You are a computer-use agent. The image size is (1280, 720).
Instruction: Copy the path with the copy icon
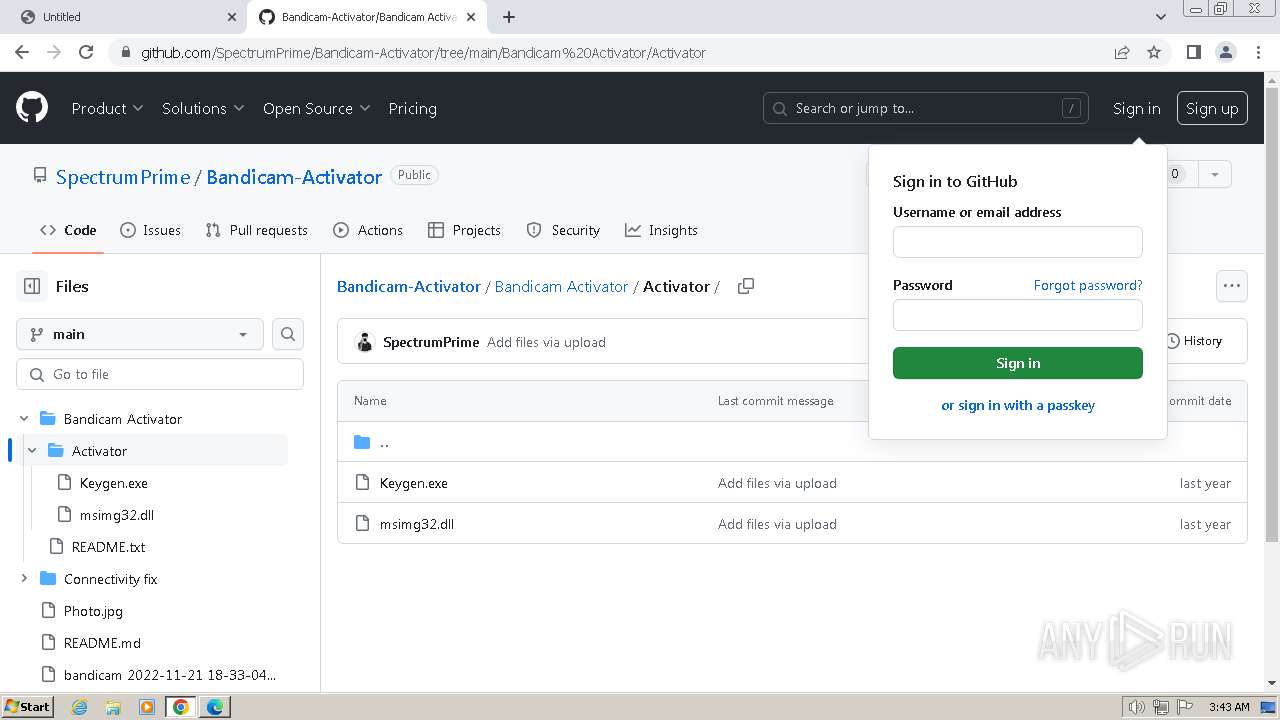point(745,286)
